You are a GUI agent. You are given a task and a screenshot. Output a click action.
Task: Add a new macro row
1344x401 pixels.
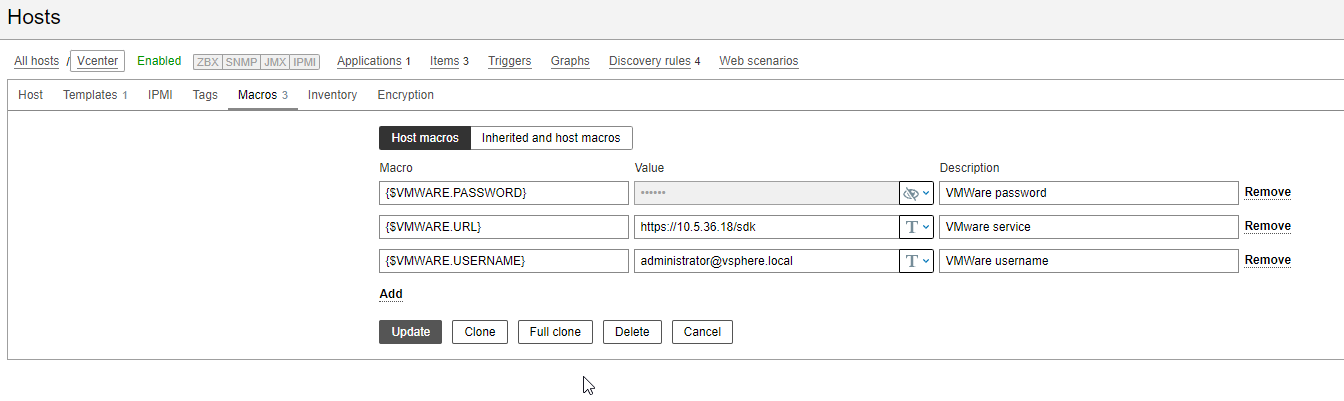(x=390, y=294)
